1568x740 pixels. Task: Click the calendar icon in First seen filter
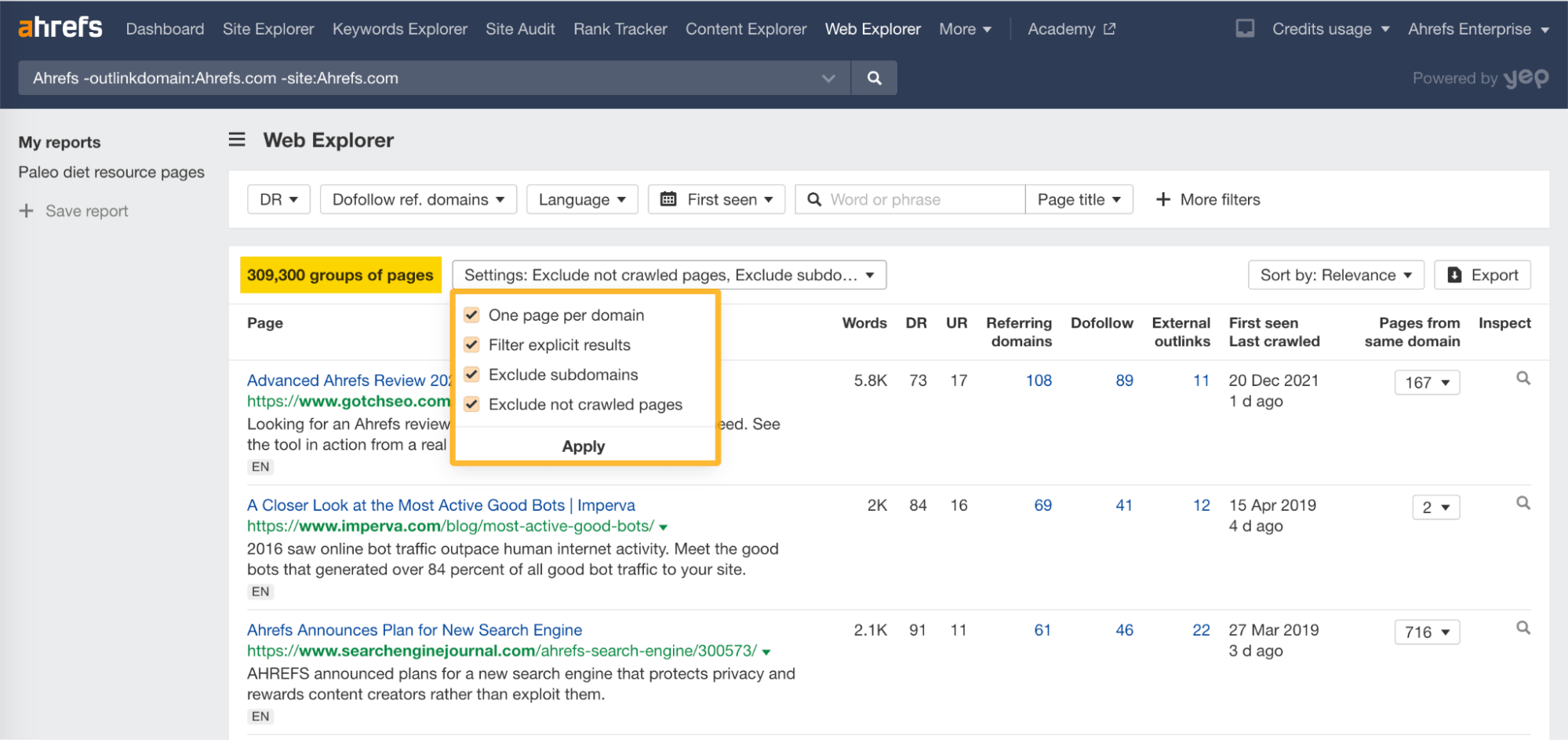click(x=668, y=199)
